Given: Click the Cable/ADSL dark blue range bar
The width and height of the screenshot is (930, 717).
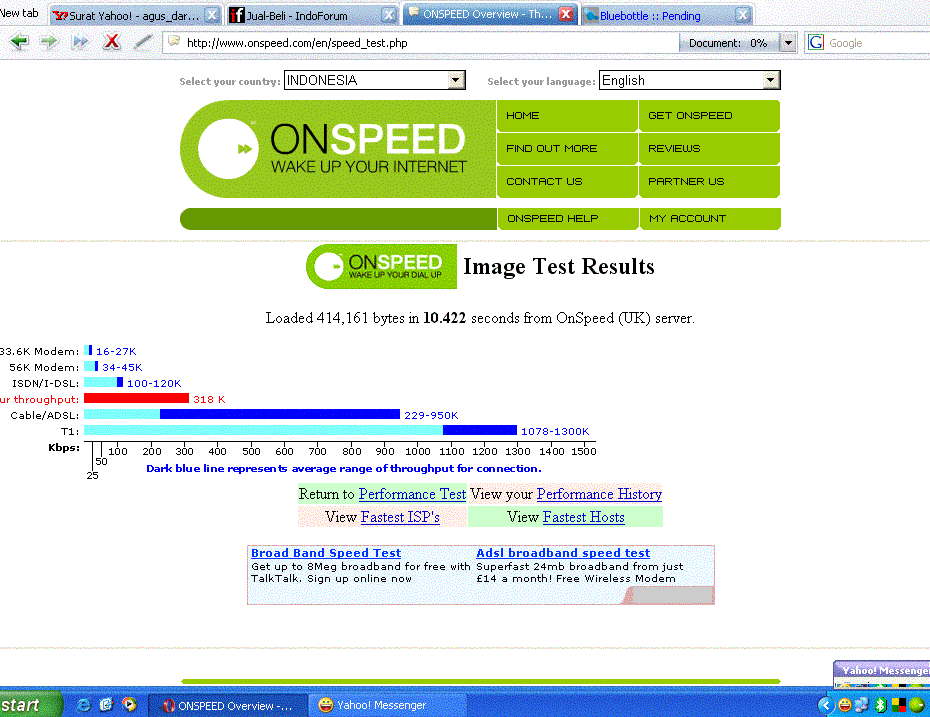Looking at the screenshot, I should point(280,414).
